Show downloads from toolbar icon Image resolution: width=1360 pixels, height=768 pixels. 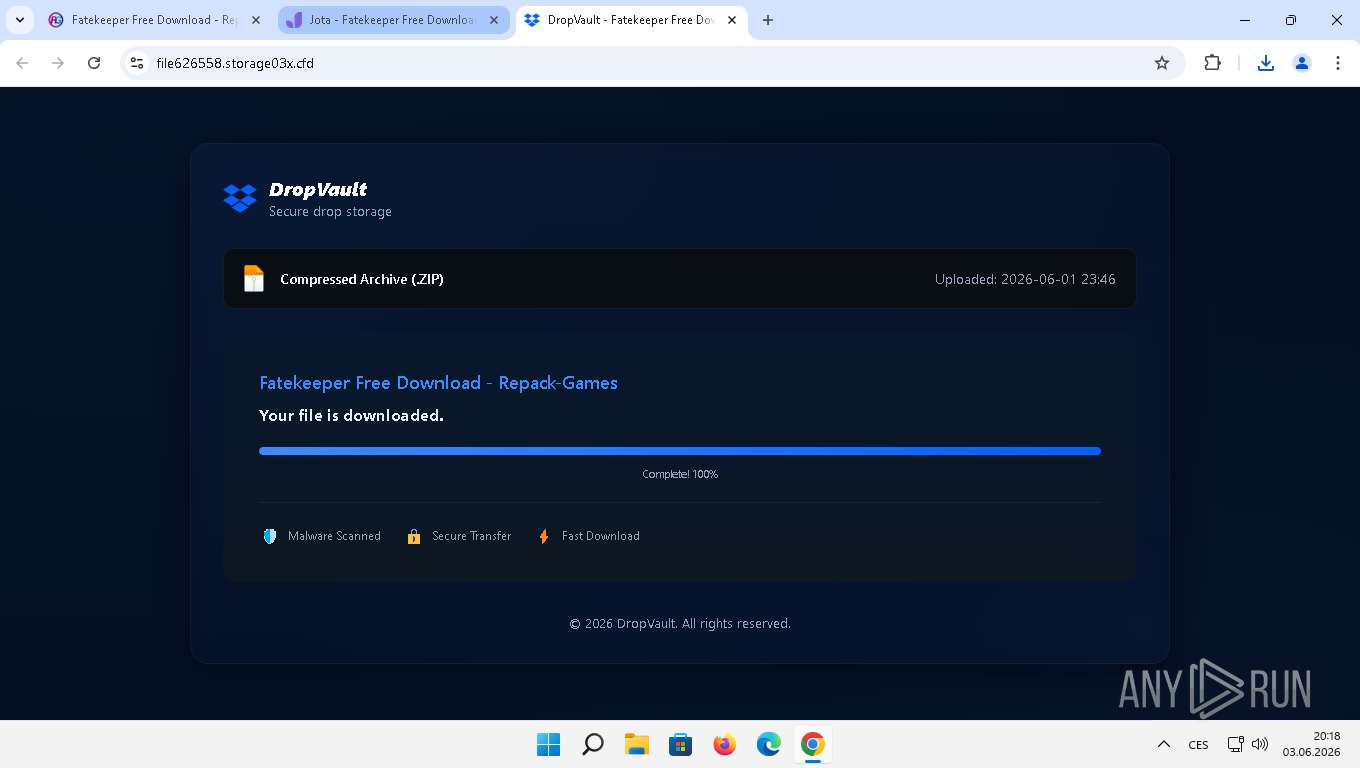[1266, 63]
